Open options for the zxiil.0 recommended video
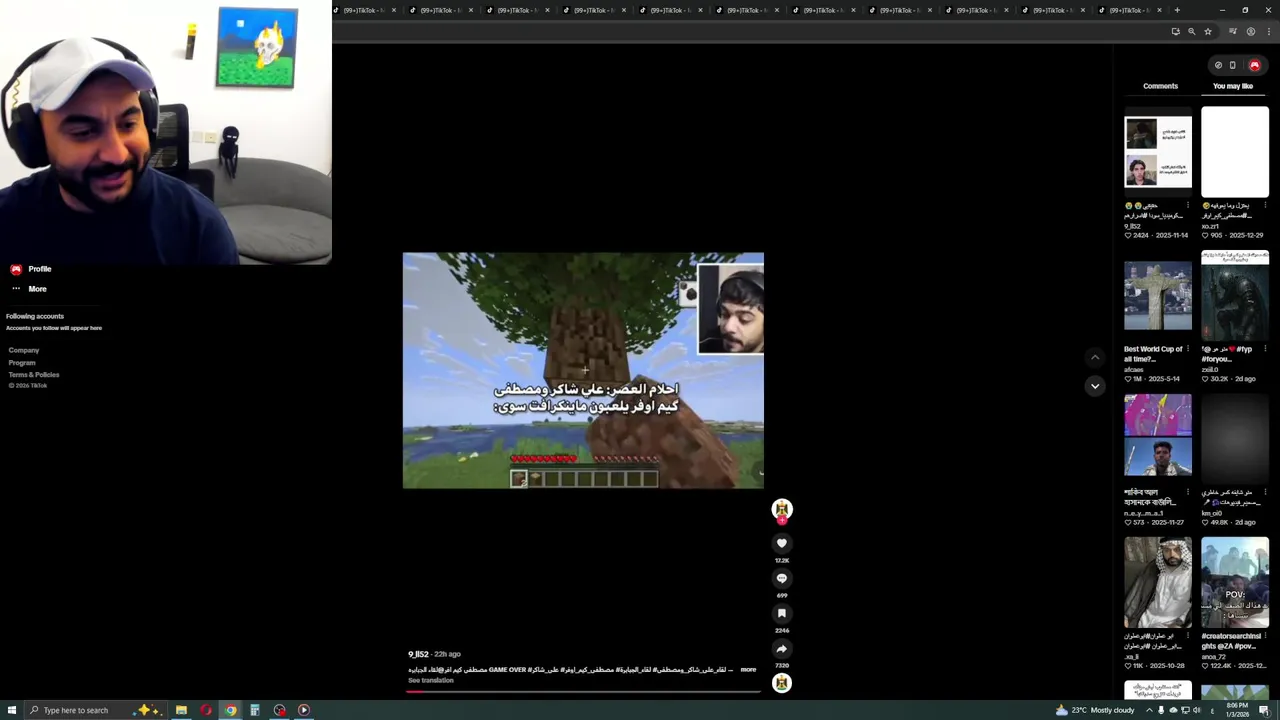The image size is (1280, 720). [1265, 349]
